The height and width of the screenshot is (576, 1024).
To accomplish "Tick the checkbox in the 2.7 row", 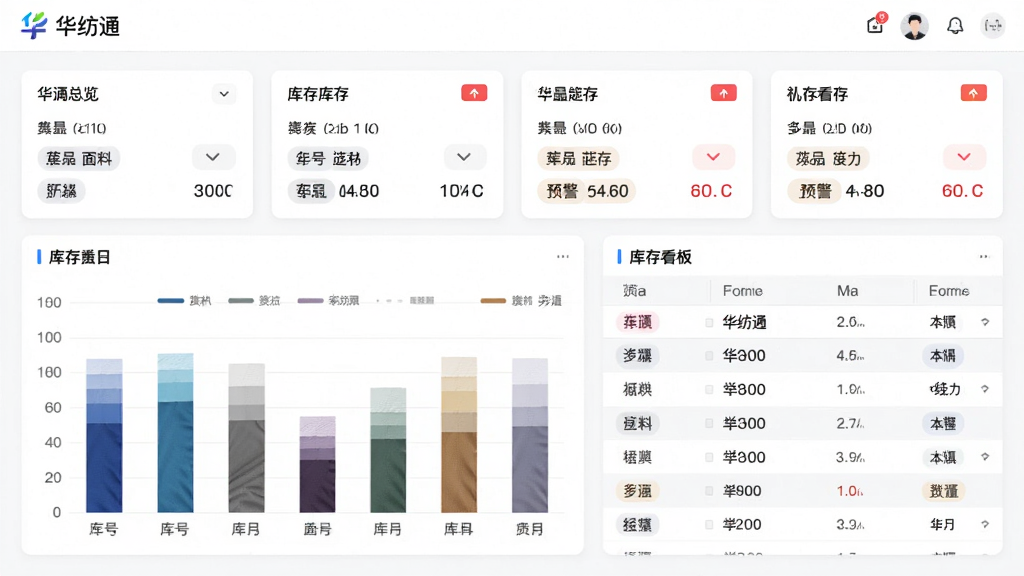I will (x=709, y=423).
